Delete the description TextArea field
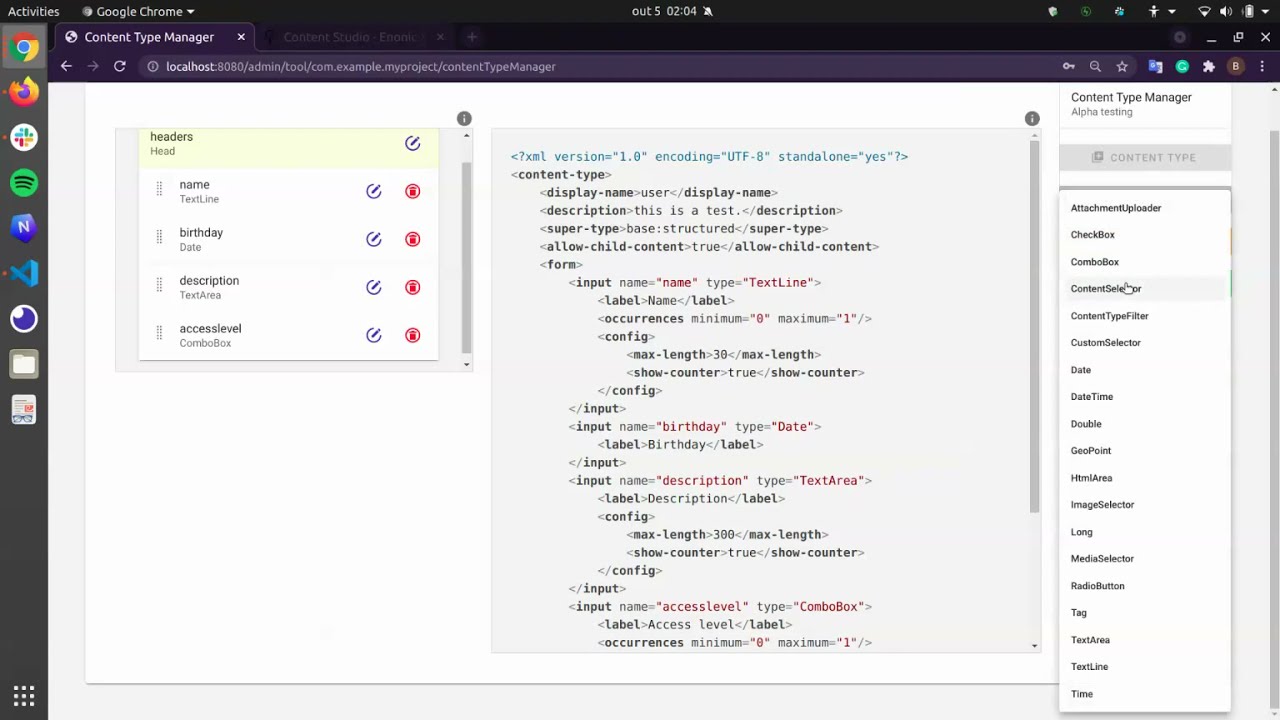This screenshot has height=720, width=1280. click(413, 287)
